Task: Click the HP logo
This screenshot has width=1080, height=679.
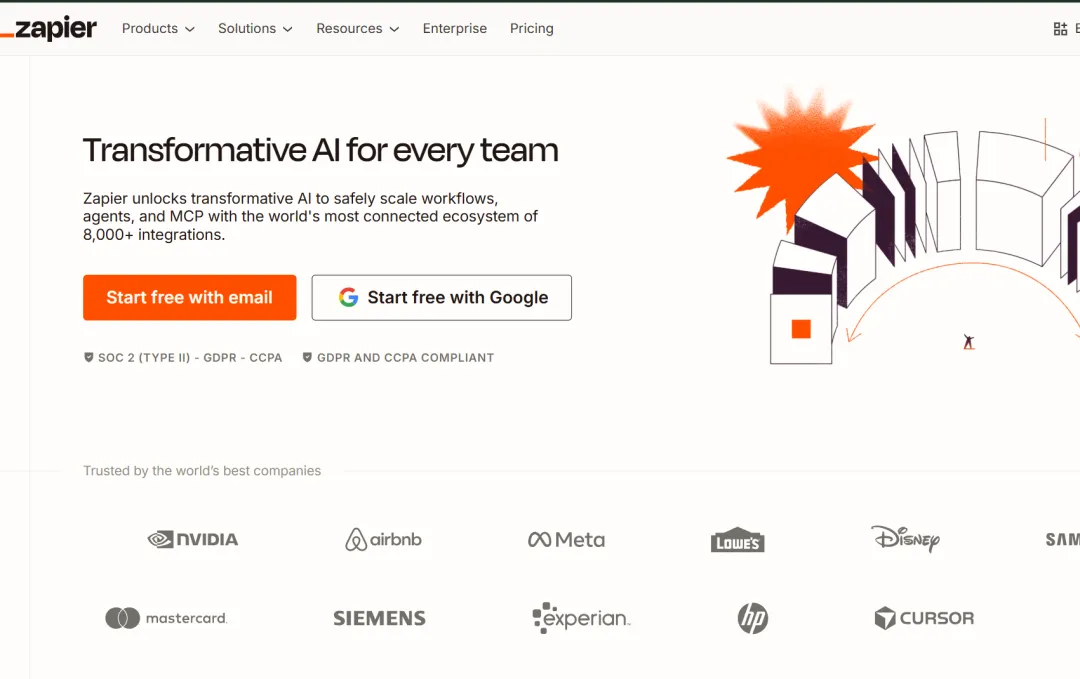Action: coord(753,618)
